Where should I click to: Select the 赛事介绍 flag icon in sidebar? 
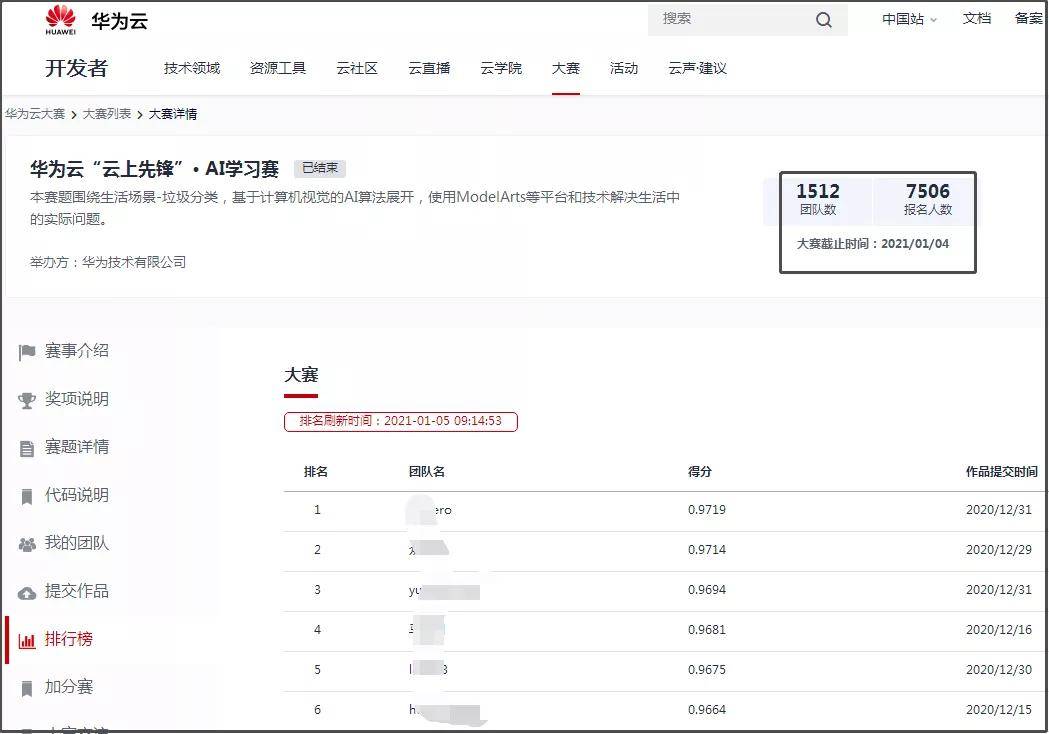(28, 350)
